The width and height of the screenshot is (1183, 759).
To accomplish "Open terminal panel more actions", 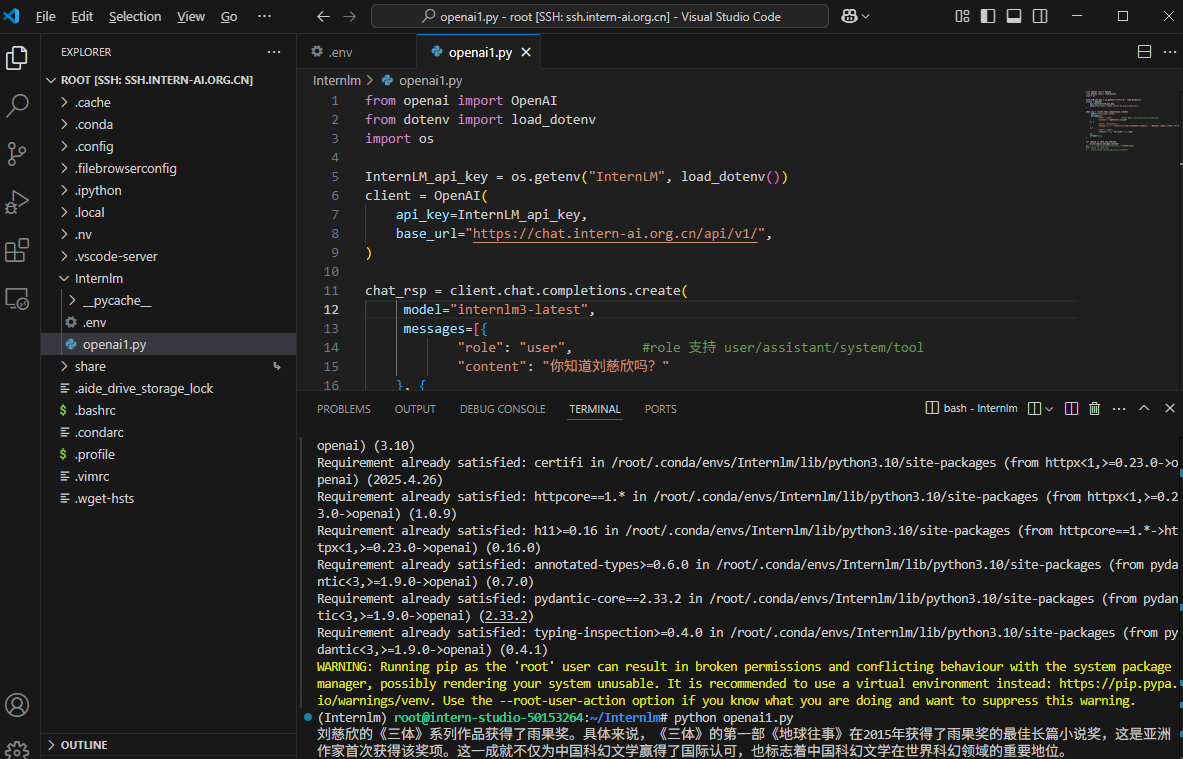I will 1119,408.
